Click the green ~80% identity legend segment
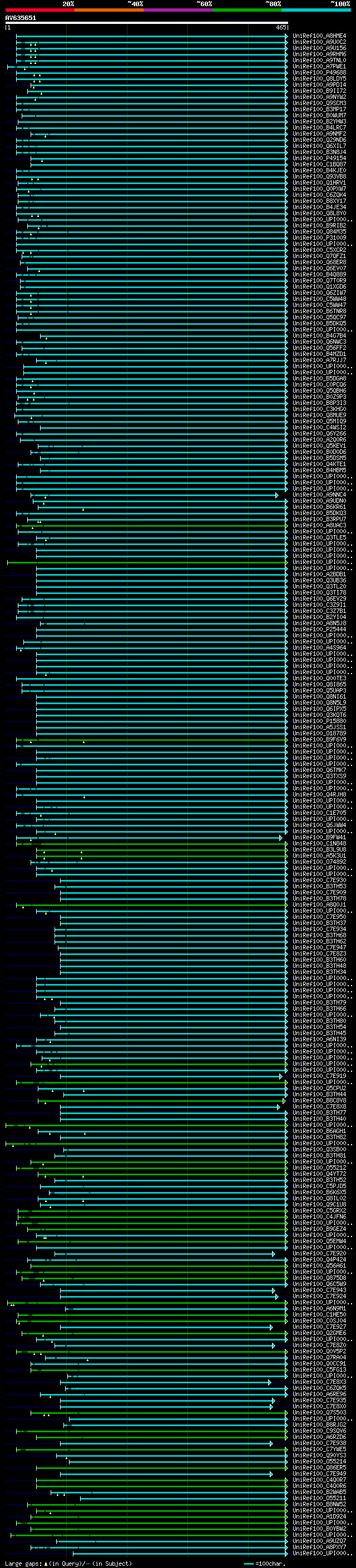Screen dimensions: 356x1568 pos(247,10)
